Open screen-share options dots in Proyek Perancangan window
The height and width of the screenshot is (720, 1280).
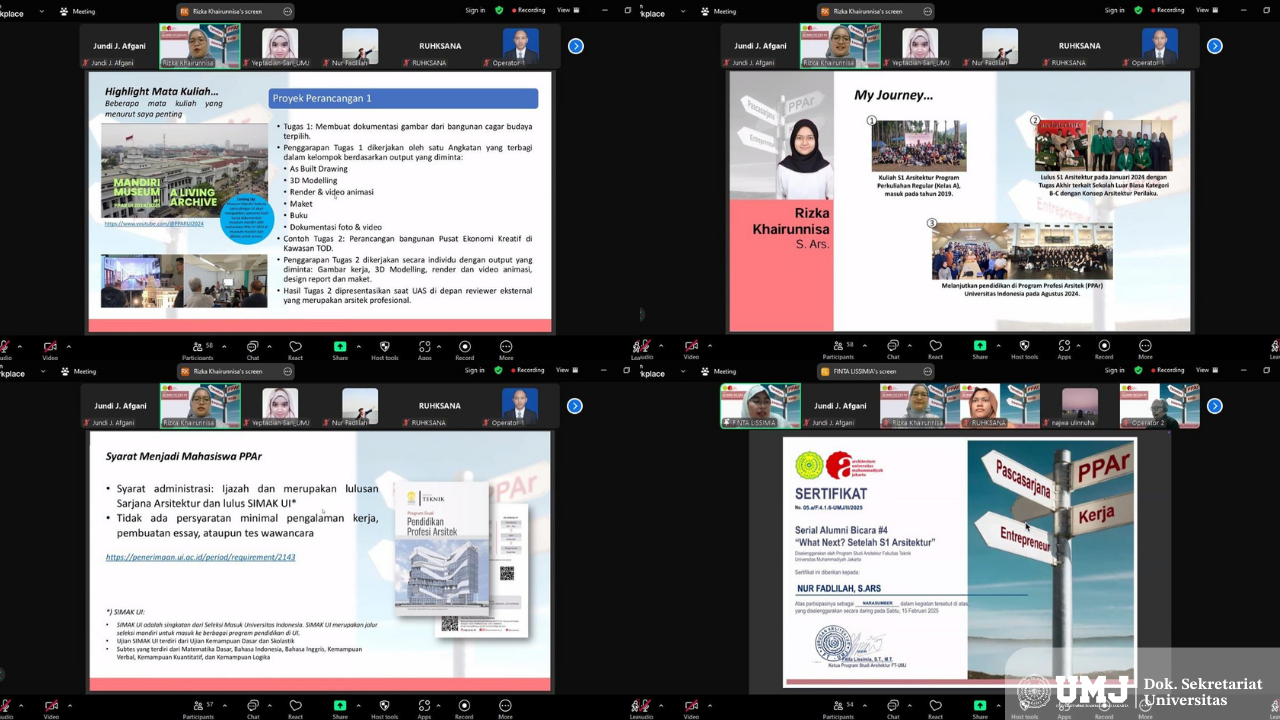coord(288,11)
